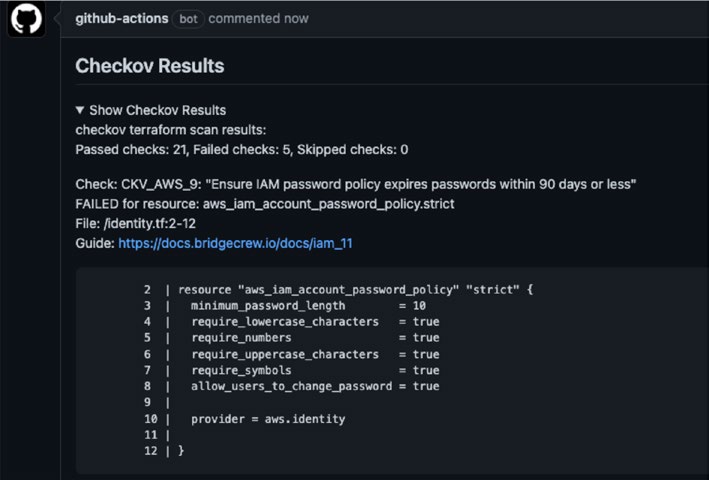Select 'checkov terraform scan results:' text
The image size is (709, 480).
pos(170,130)
